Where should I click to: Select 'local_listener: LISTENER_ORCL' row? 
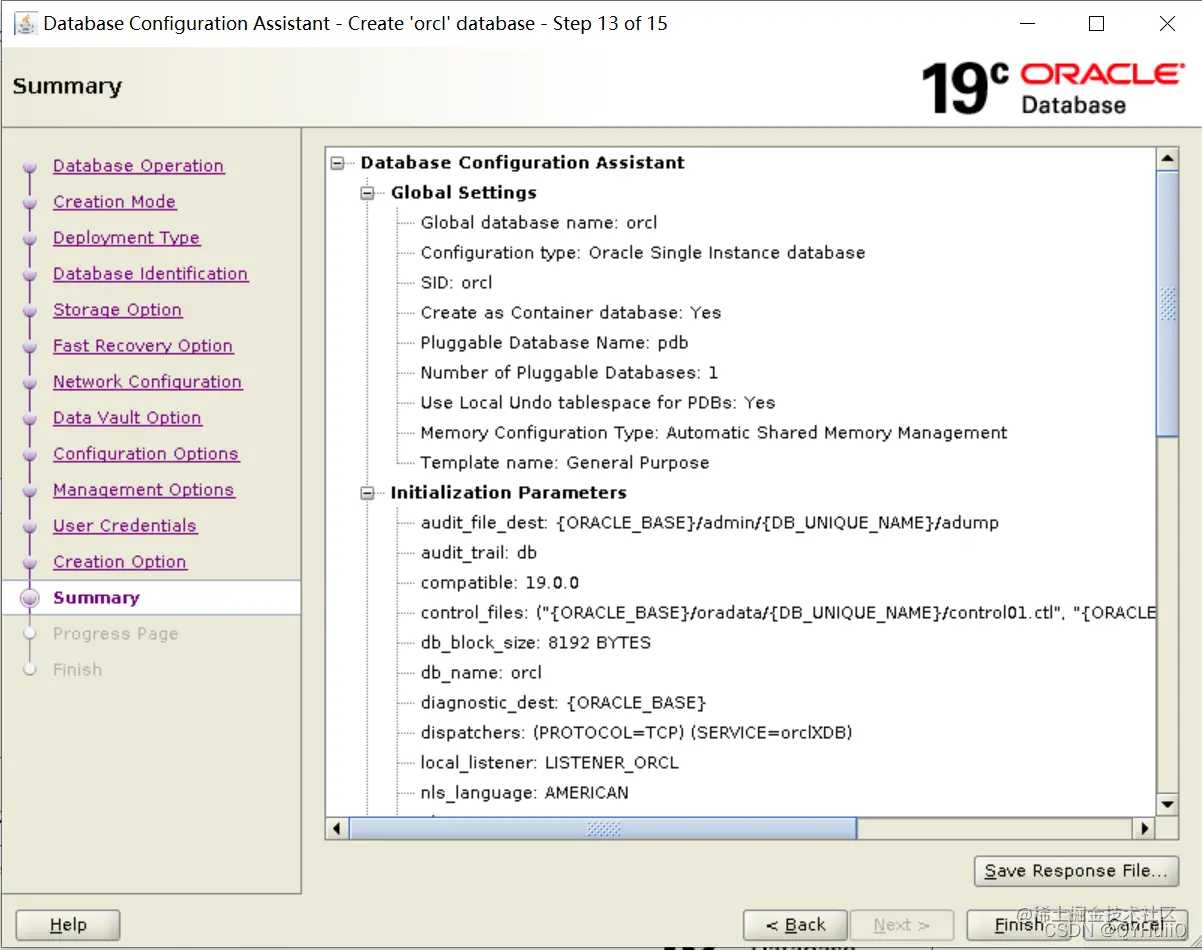tap(549, 763)
